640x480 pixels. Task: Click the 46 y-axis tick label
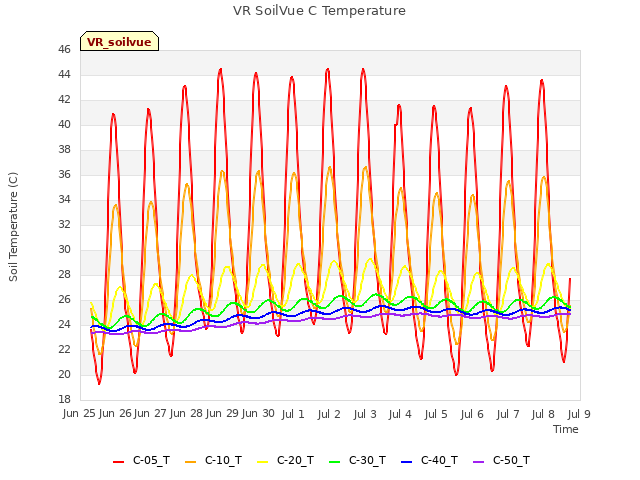64,49
